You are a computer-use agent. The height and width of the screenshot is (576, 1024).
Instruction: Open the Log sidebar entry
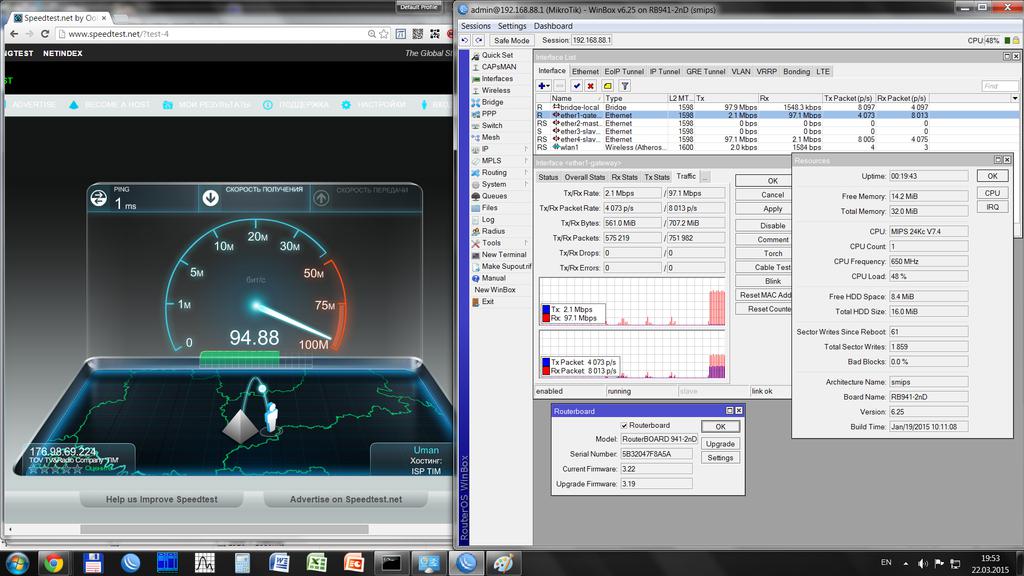[x=488, y=219]
